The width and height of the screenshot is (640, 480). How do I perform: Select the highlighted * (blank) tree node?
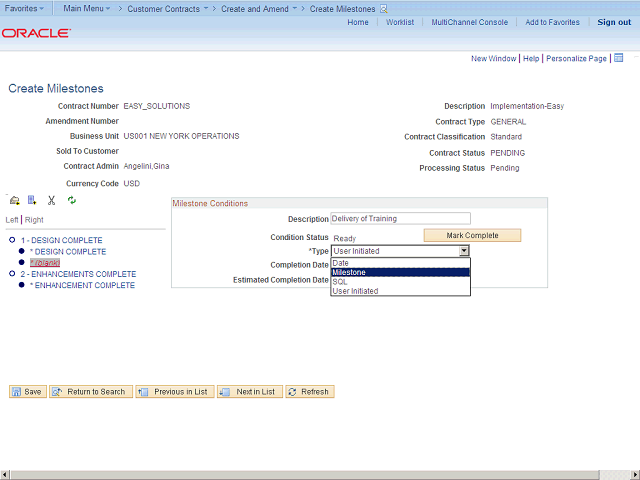tap(45, 262)
